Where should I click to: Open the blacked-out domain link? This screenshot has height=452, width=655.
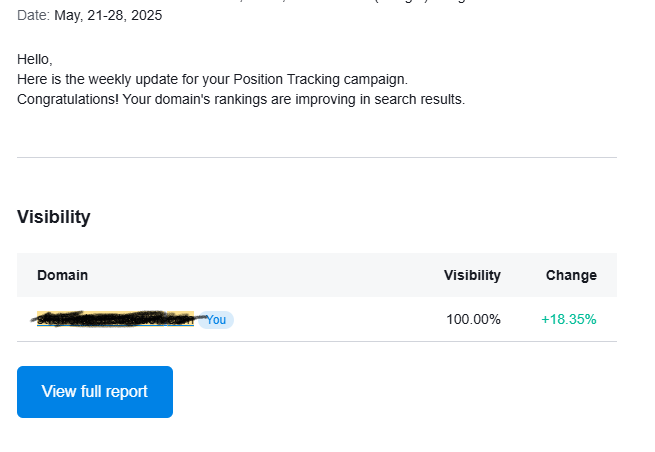click(x=115, y=320)
